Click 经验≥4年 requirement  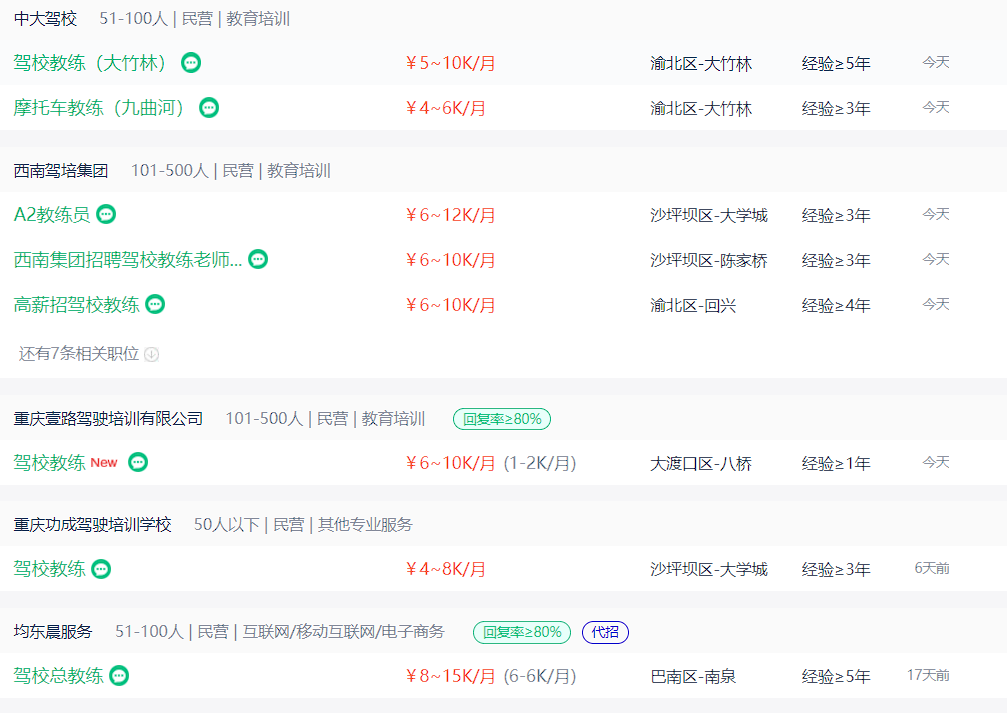tap(836, 305)
